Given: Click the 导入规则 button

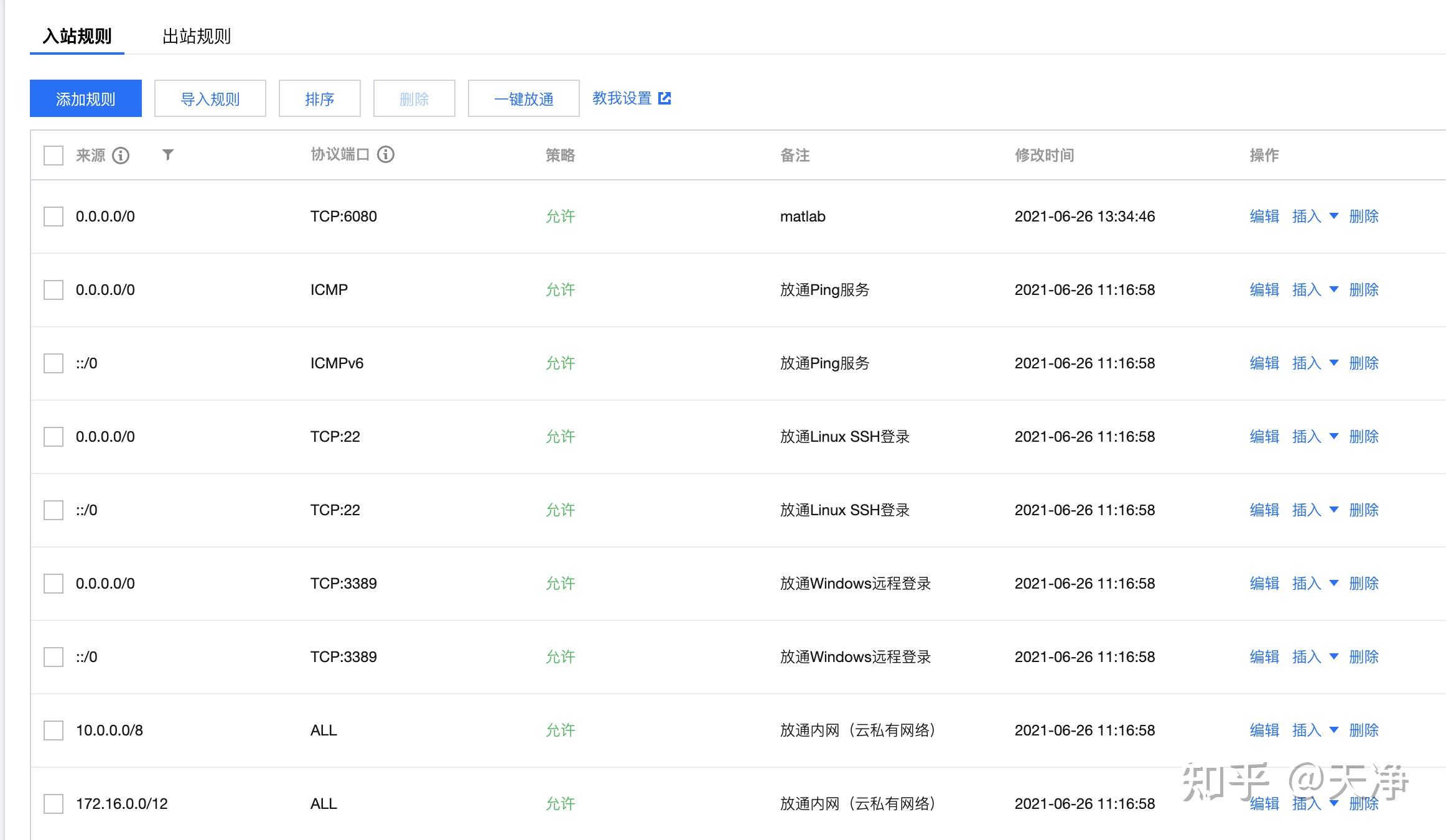Looking at the screenshot, I should coord(210,98).
